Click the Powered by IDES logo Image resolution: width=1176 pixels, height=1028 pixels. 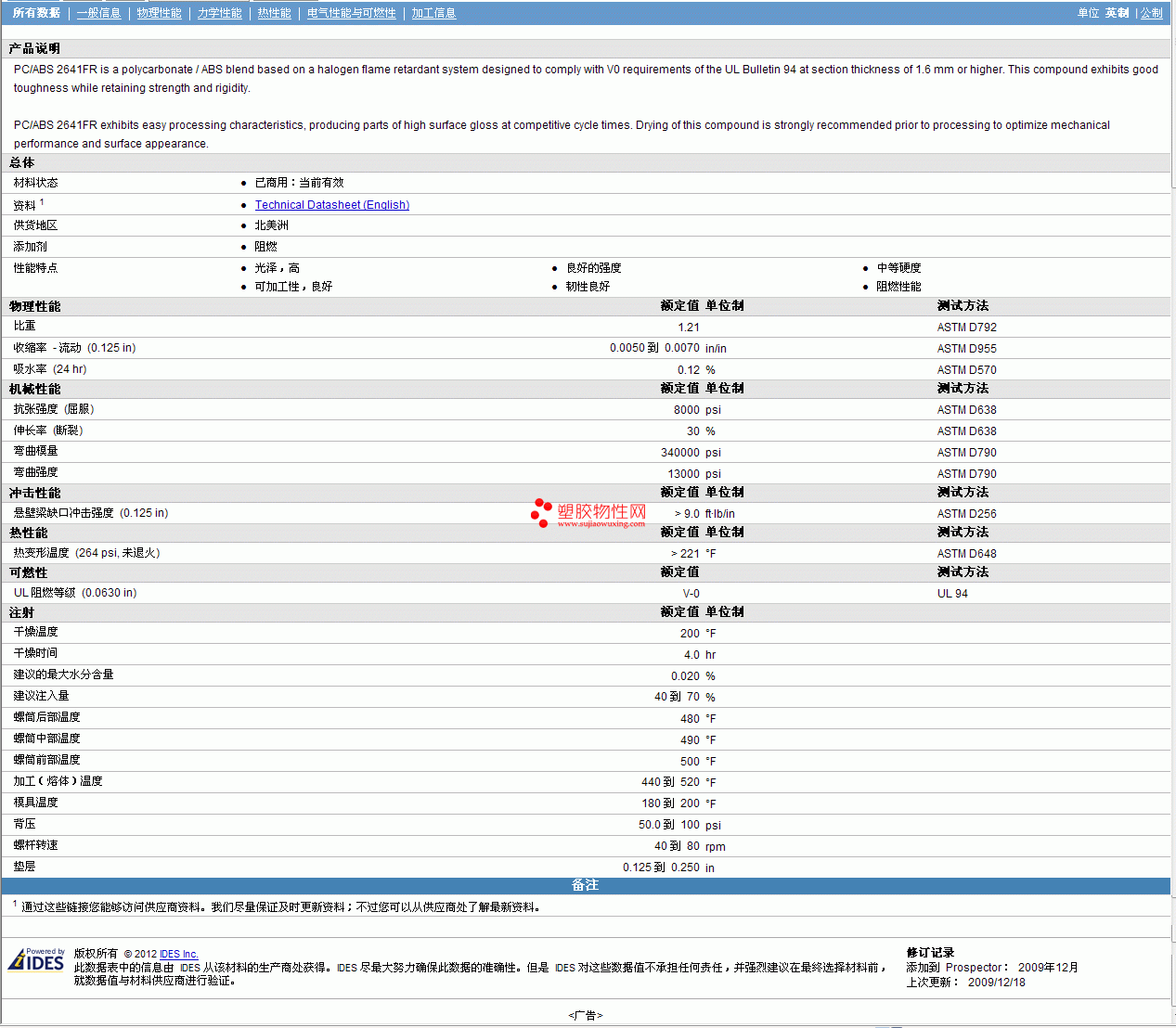click(x=36, y=959)
